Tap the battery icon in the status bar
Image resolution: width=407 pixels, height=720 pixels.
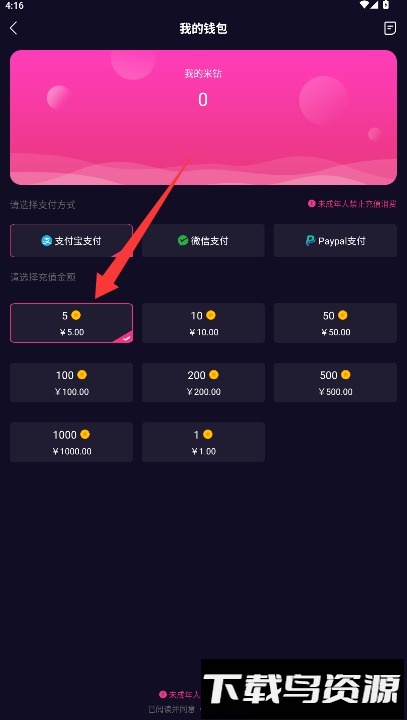click(387, 5)
